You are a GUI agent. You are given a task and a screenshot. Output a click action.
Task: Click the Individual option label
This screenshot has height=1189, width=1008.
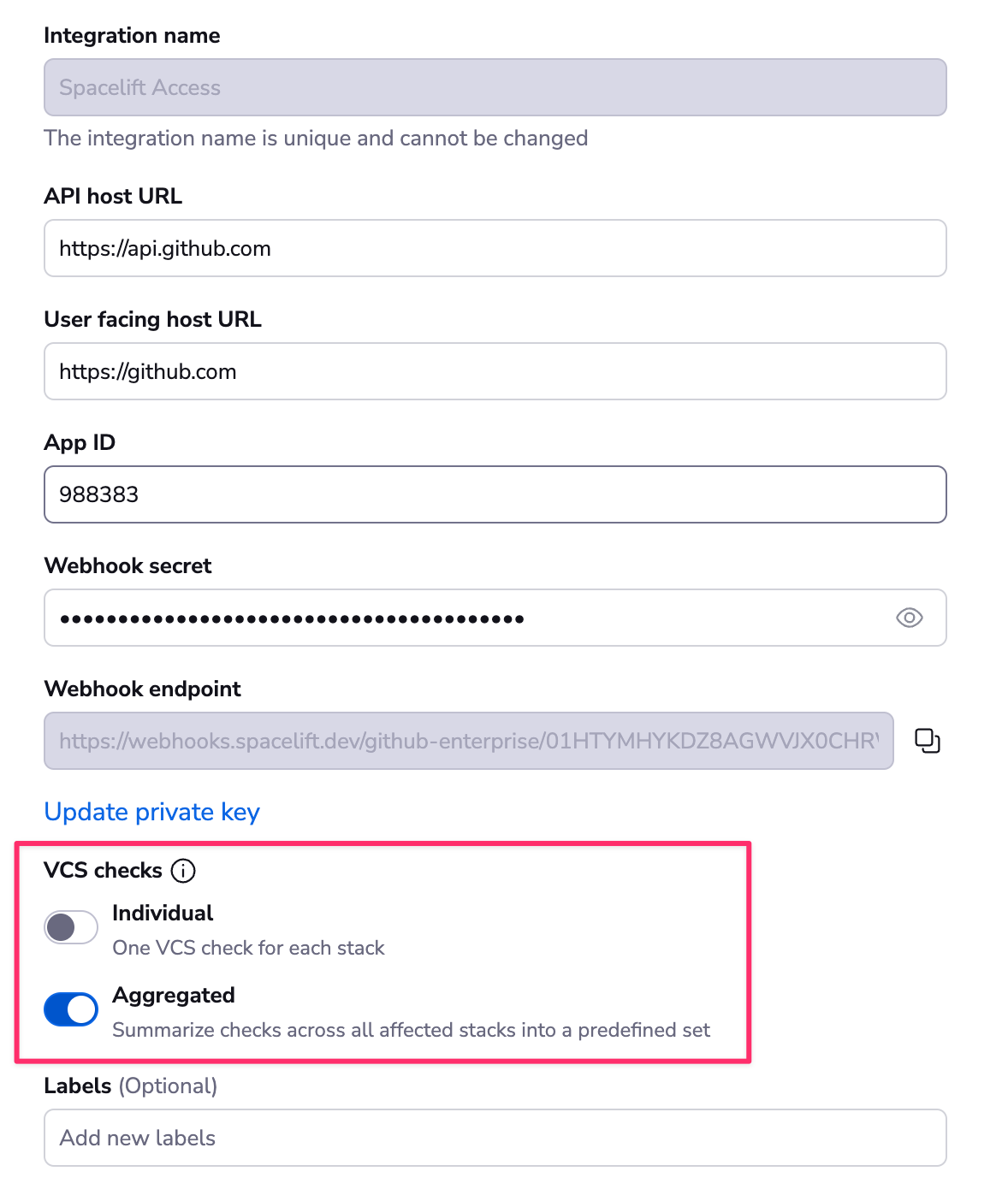pyautogui.click(x=163, y=913)
